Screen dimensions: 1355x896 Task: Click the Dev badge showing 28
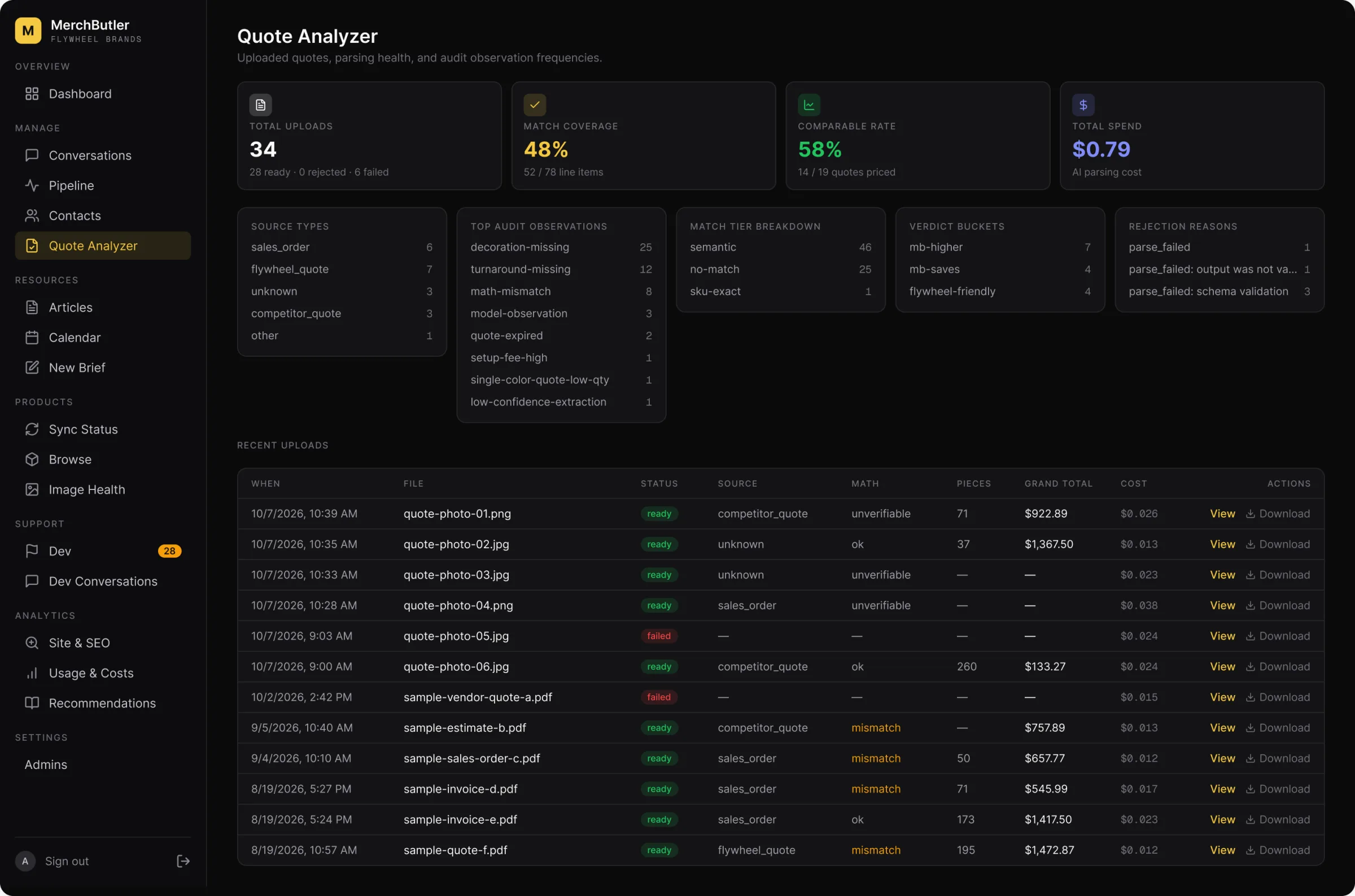tap(170, 551)
